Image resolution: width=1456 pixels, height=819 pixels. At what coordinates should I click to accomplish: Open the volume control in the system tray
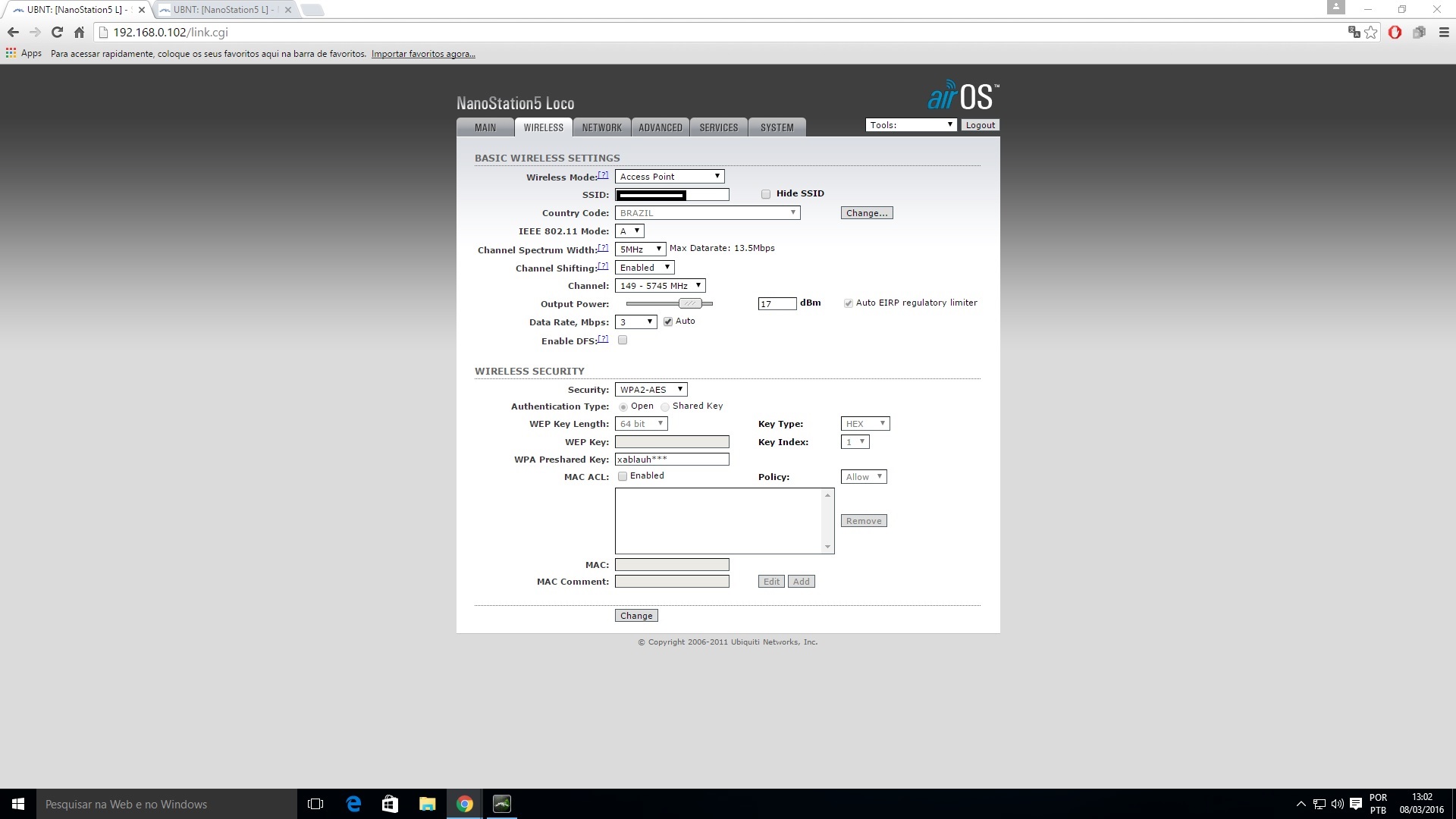(1337, 804)
